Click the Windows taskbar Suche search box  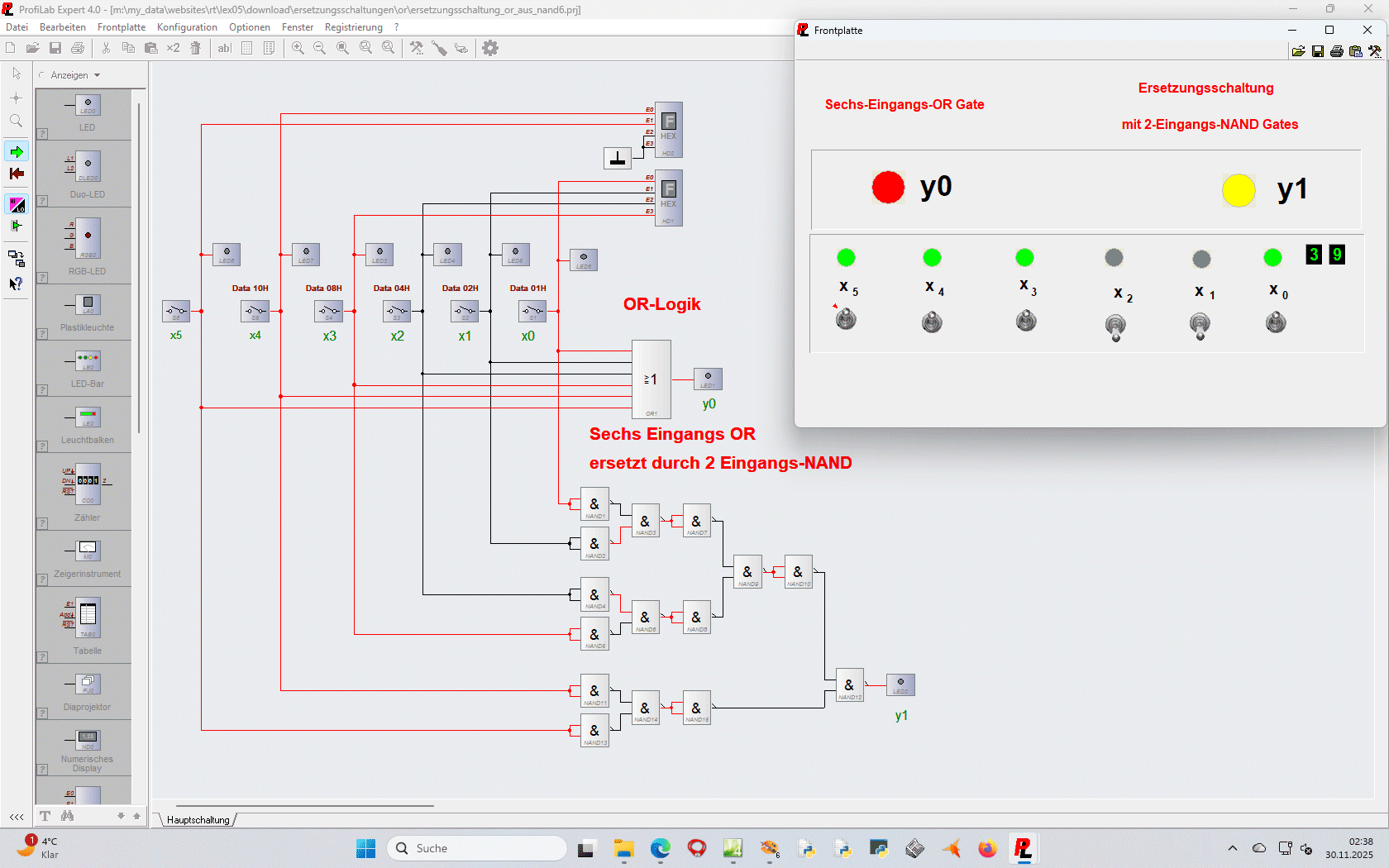[x=477, y=848]
